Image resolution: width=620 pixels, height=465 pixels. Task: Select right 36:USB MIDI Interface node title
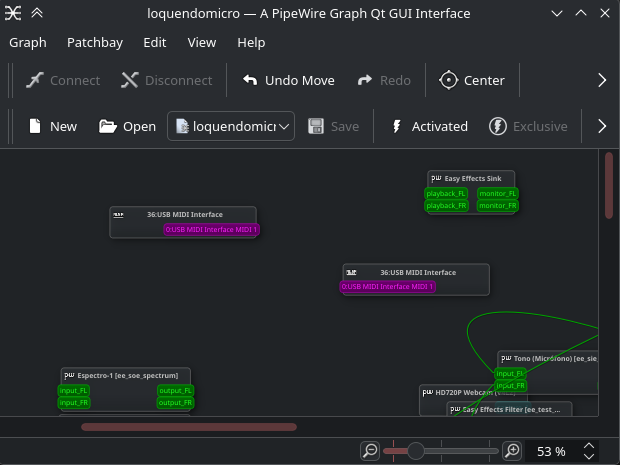click(x=418, y=272)
